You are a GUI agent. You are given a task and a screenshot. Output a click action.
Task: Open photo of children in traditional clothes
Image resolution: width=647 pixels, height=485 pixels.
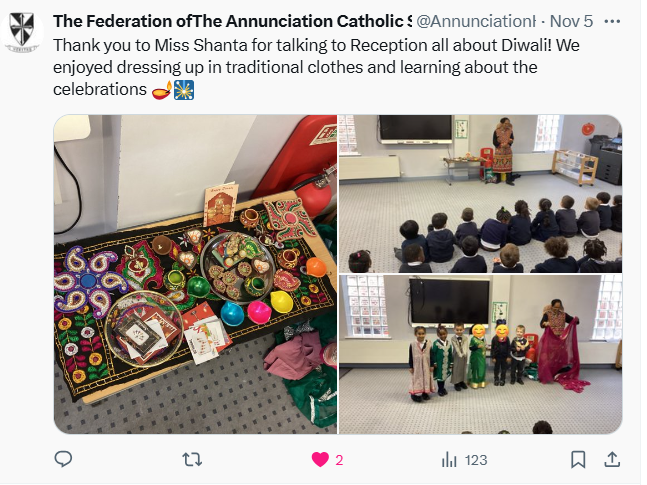(480, 355)
